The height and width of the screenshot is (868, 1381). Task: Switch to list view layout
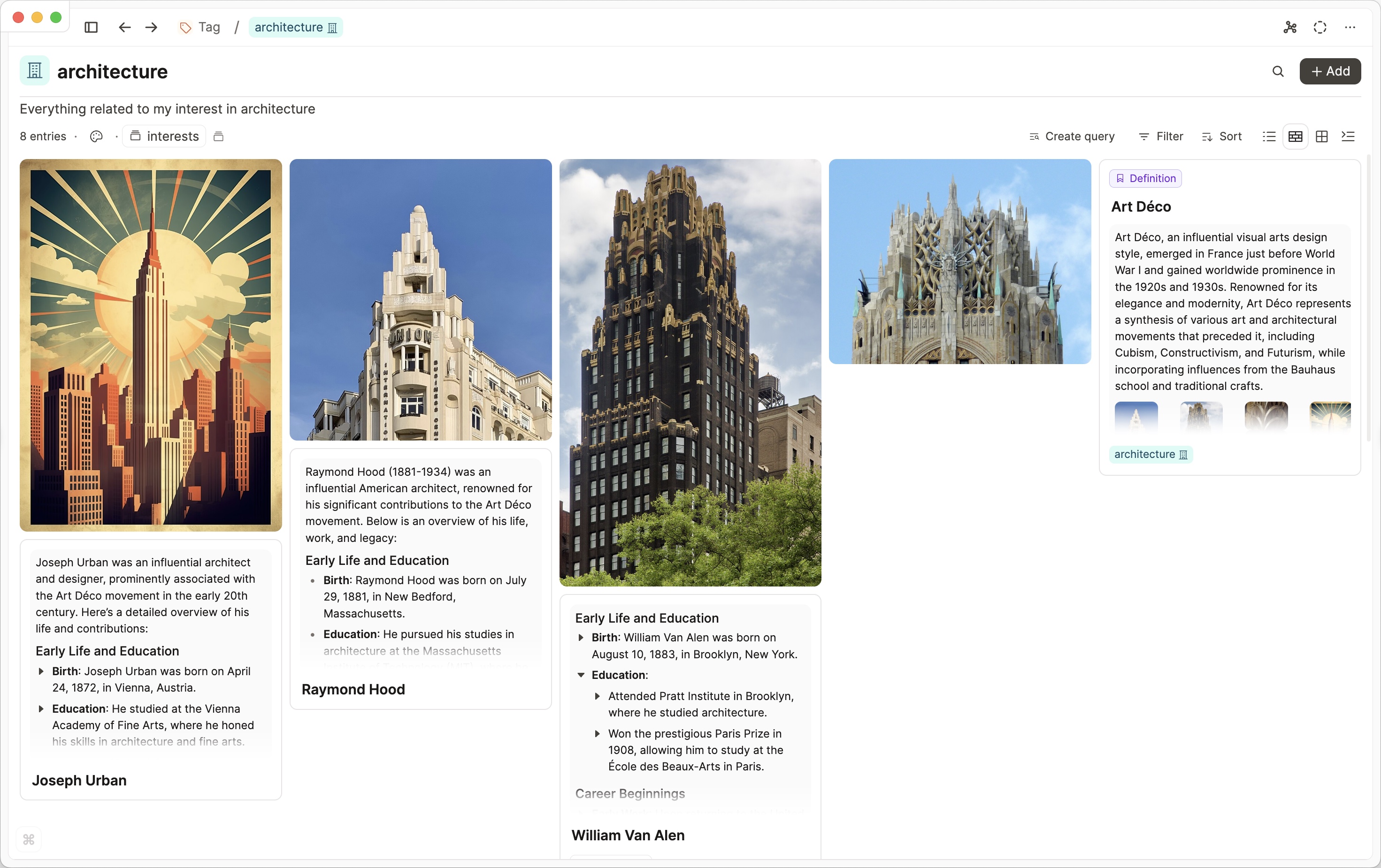pos(1269,137)
